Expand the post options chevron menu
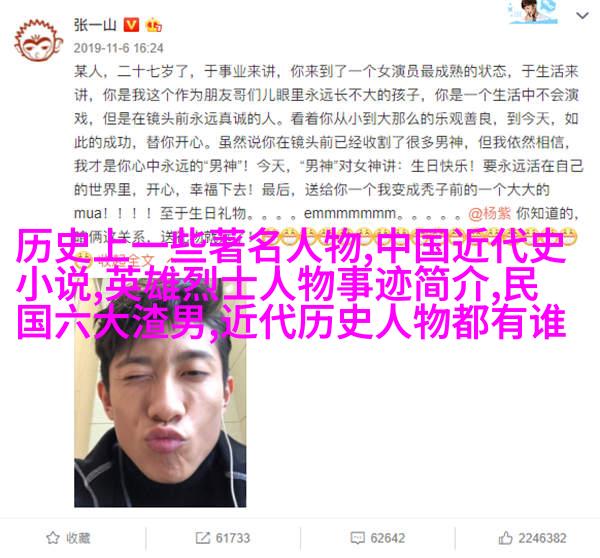Screen dimensions: 600x558 [582, 16]
